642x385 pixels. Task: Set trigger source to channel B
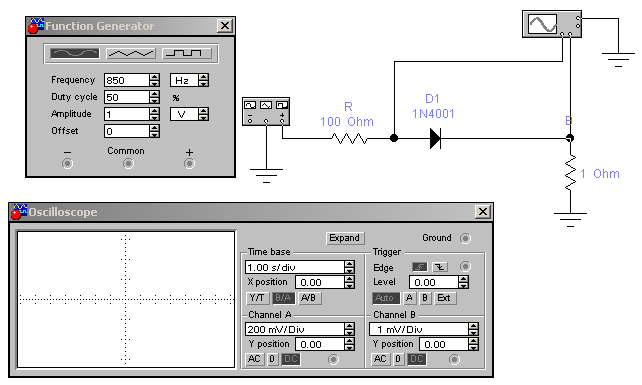pos(425,298)
